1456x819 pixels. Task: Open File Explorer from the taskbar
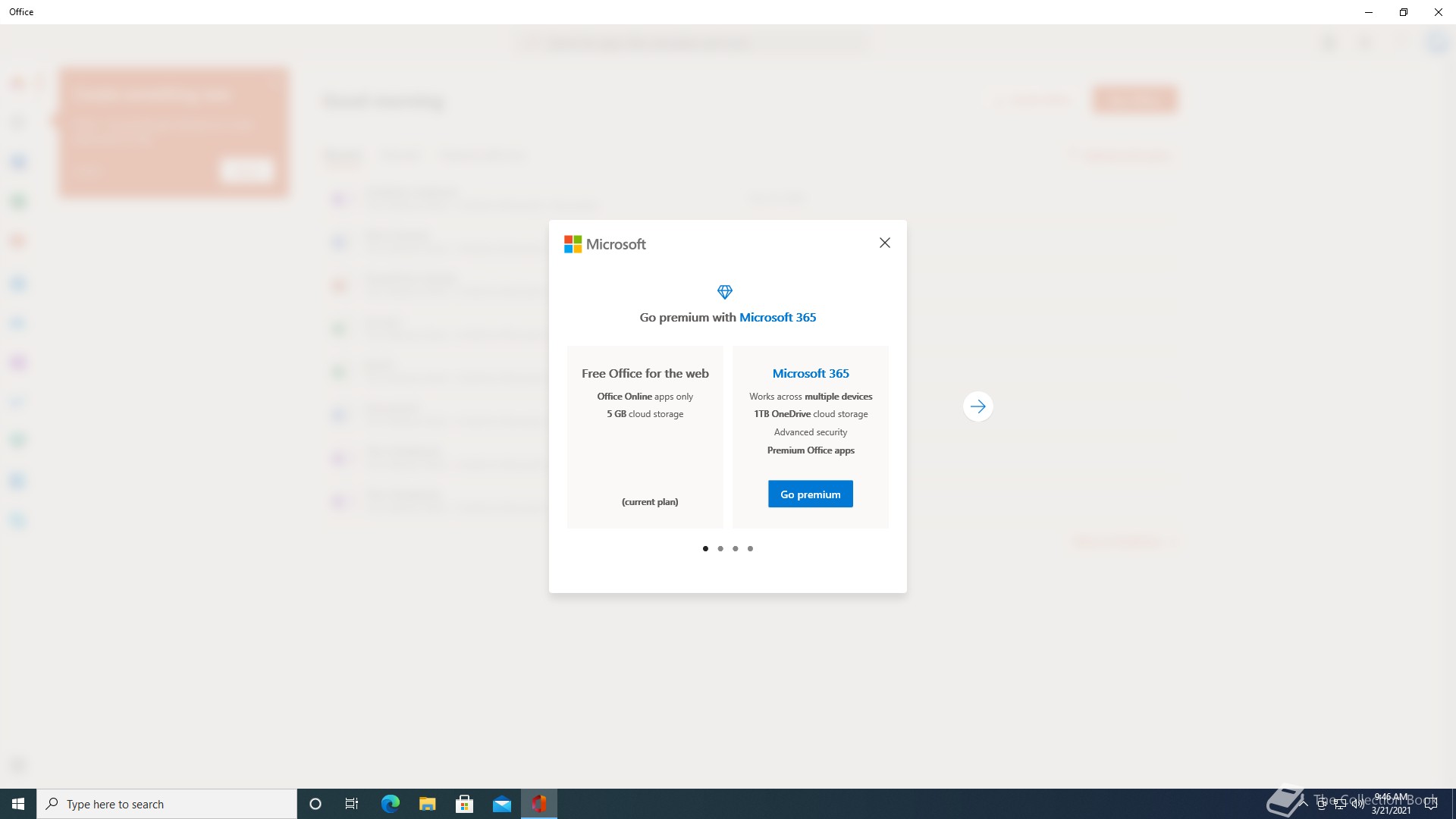427,804
